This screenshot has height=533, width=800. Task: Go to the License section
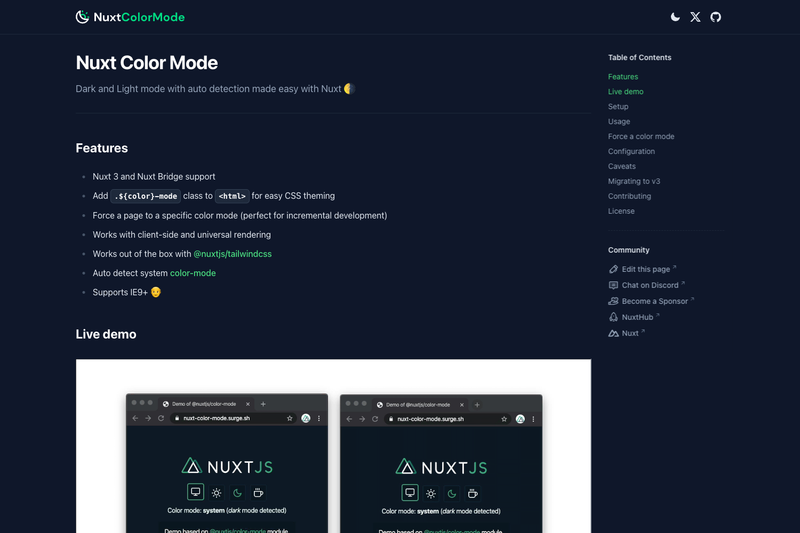click(621, 211)
